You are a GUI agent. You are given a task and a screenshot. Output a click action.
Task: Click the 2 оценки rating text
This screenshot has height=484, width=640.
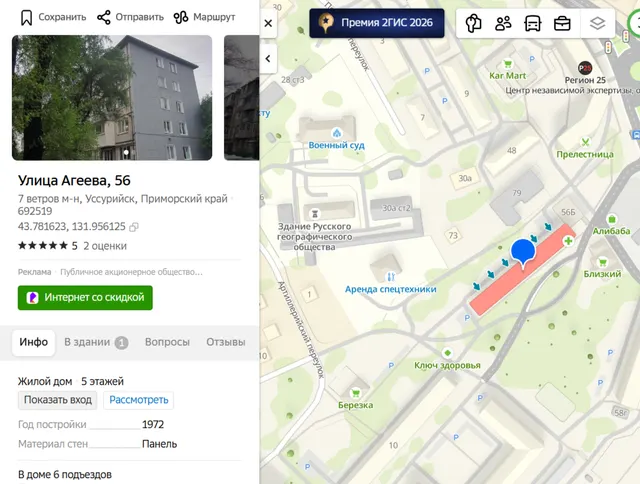(x=105, y=246)
